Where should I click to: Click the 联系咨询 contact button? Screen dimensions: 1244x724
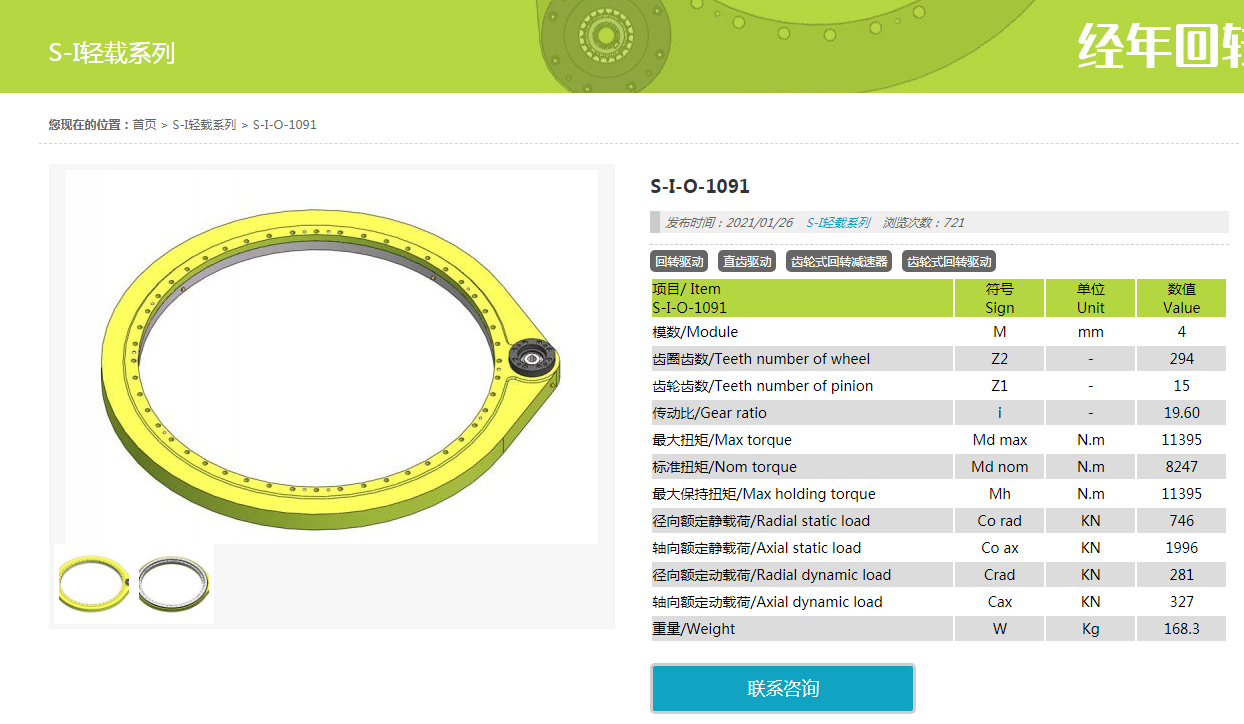tap(783, 688)
